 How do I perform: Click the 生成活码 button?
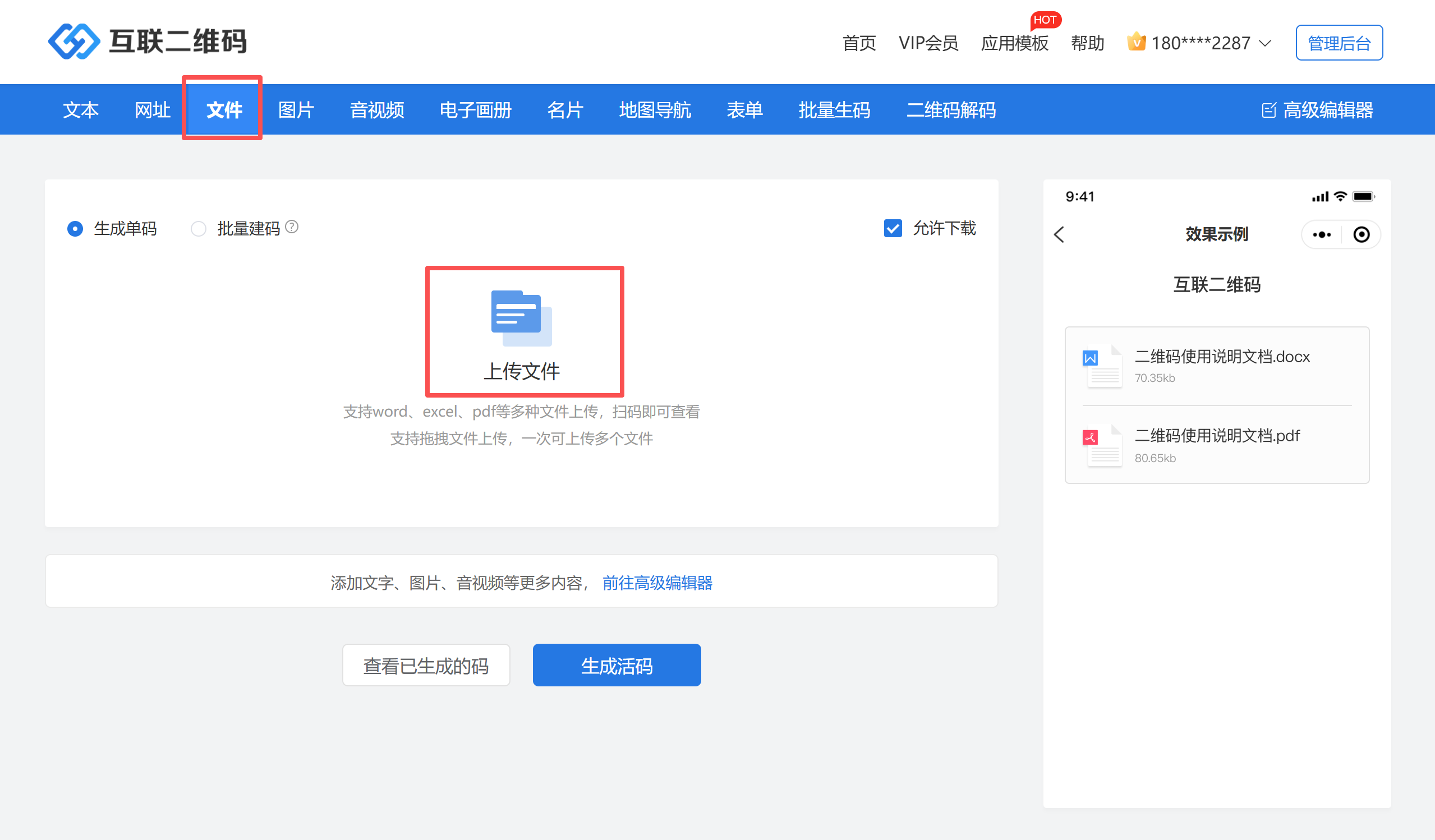click(616, 665)
